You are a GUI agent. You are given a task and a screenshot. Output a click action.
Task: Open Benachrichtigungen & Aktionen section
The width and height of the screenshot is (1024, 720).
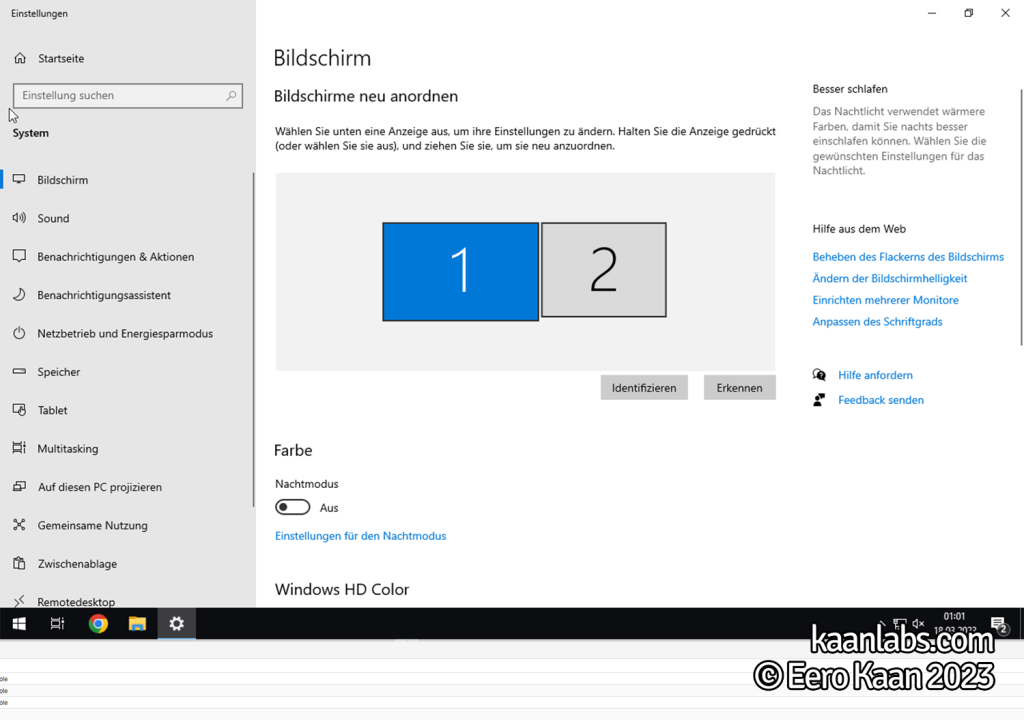point(116,257)
